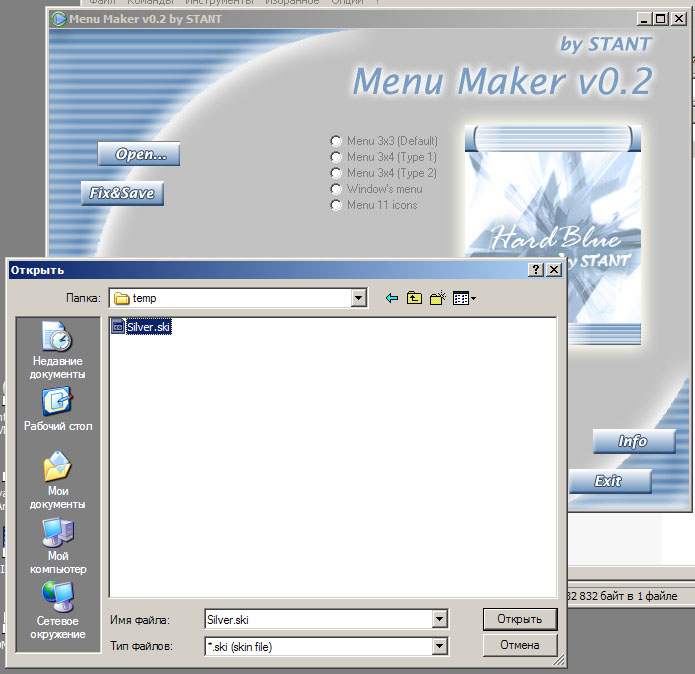Expand the Имя файла dropdown arrow

pos(439,619)
